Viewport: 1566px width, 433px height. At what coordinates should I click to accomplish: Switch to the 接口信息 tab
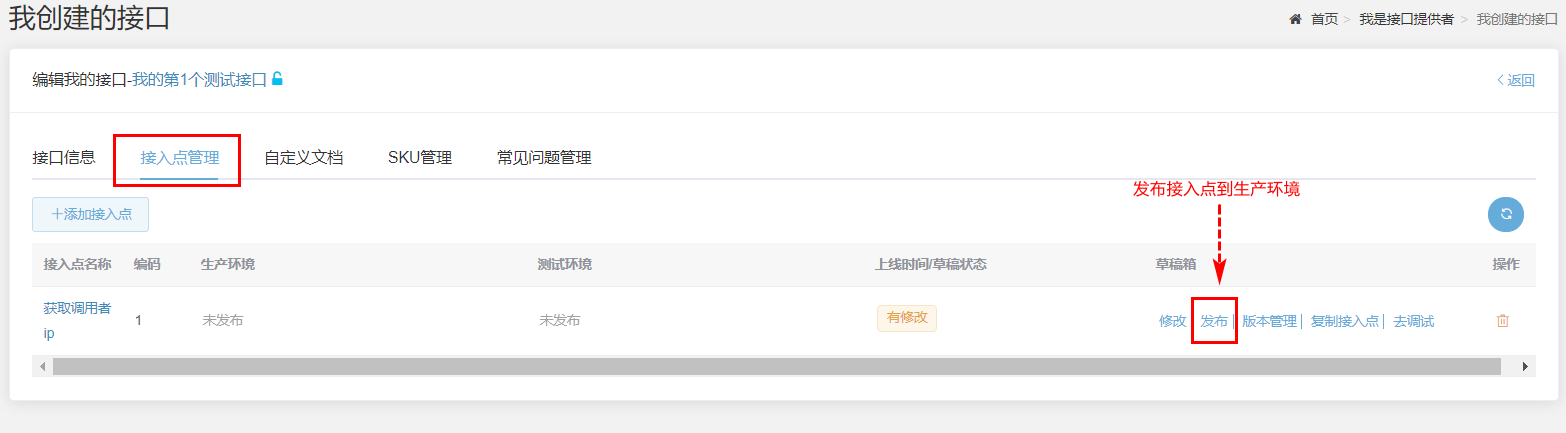click(x=64, y=157)
